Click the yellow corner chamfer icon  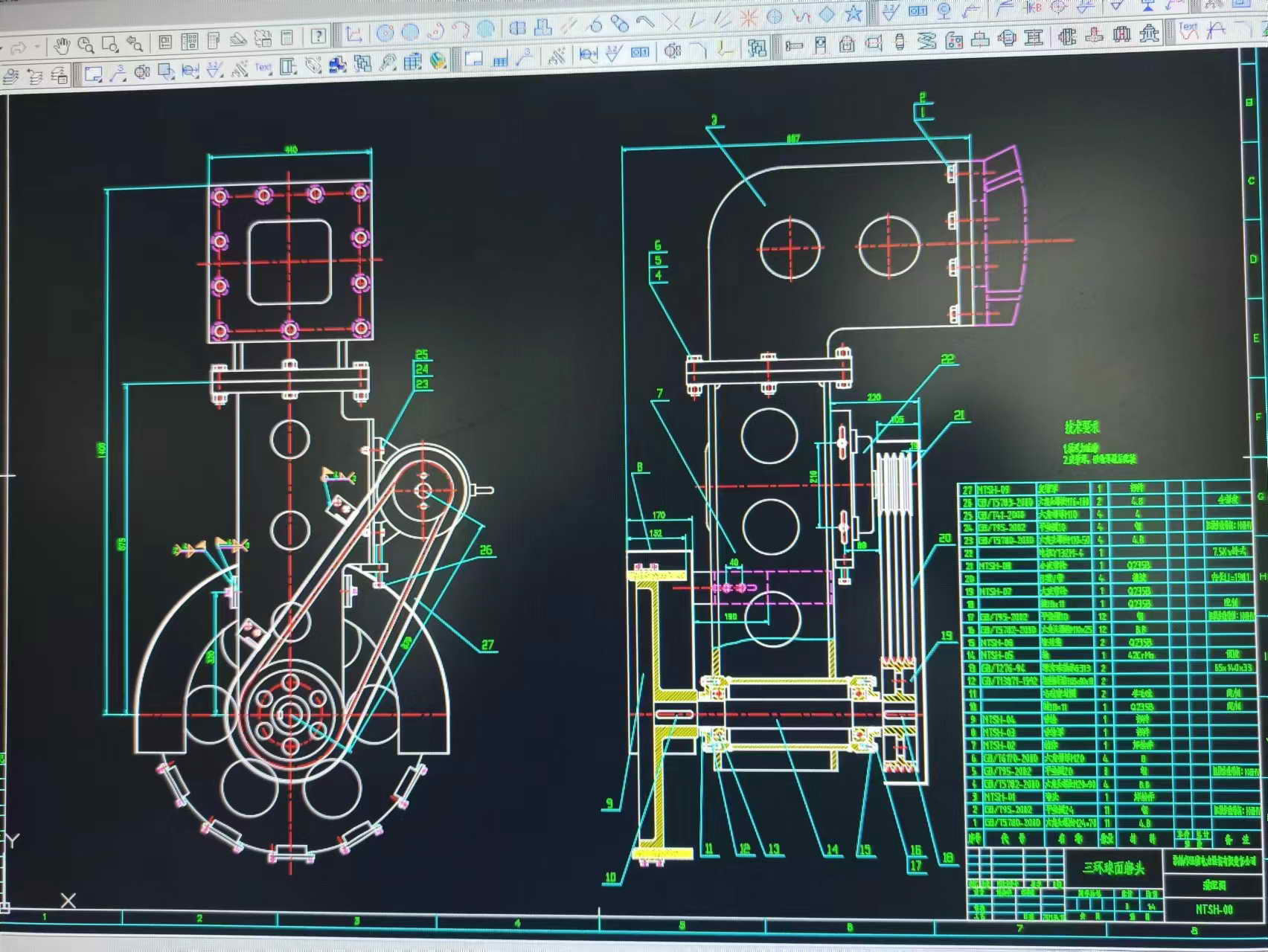click(725, 49)
